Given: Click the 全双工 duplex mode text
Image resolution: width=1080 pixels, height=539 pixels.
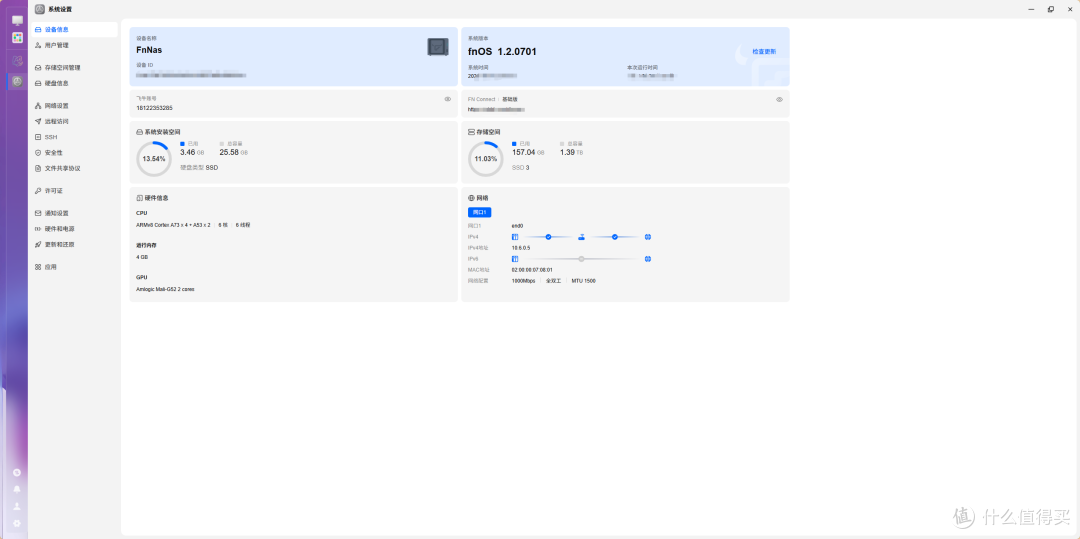Looking at the screenshot, I should pos(553,281).
